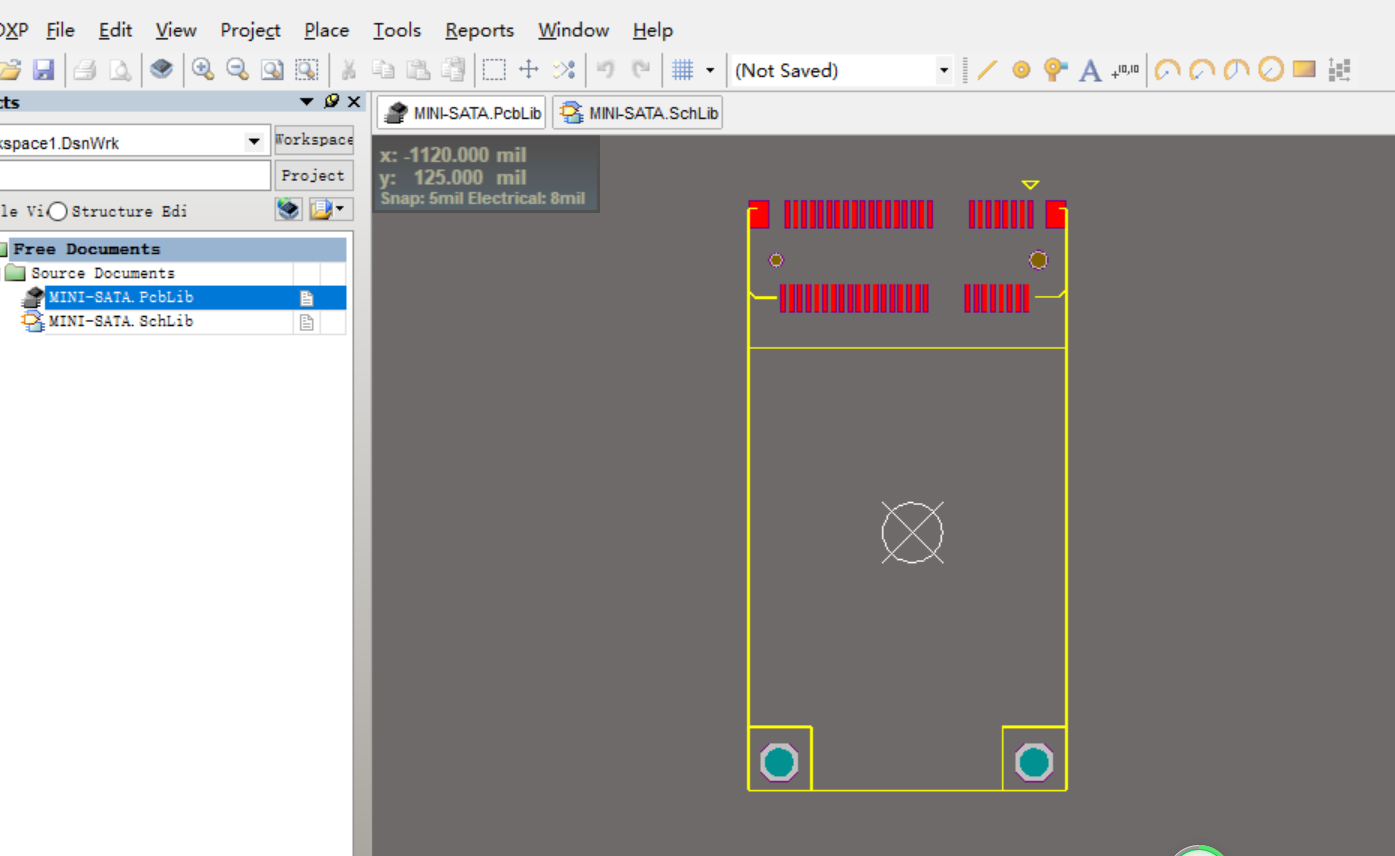Select the Place Line tool
The image size is (1395, 856).
pos(987,70)
